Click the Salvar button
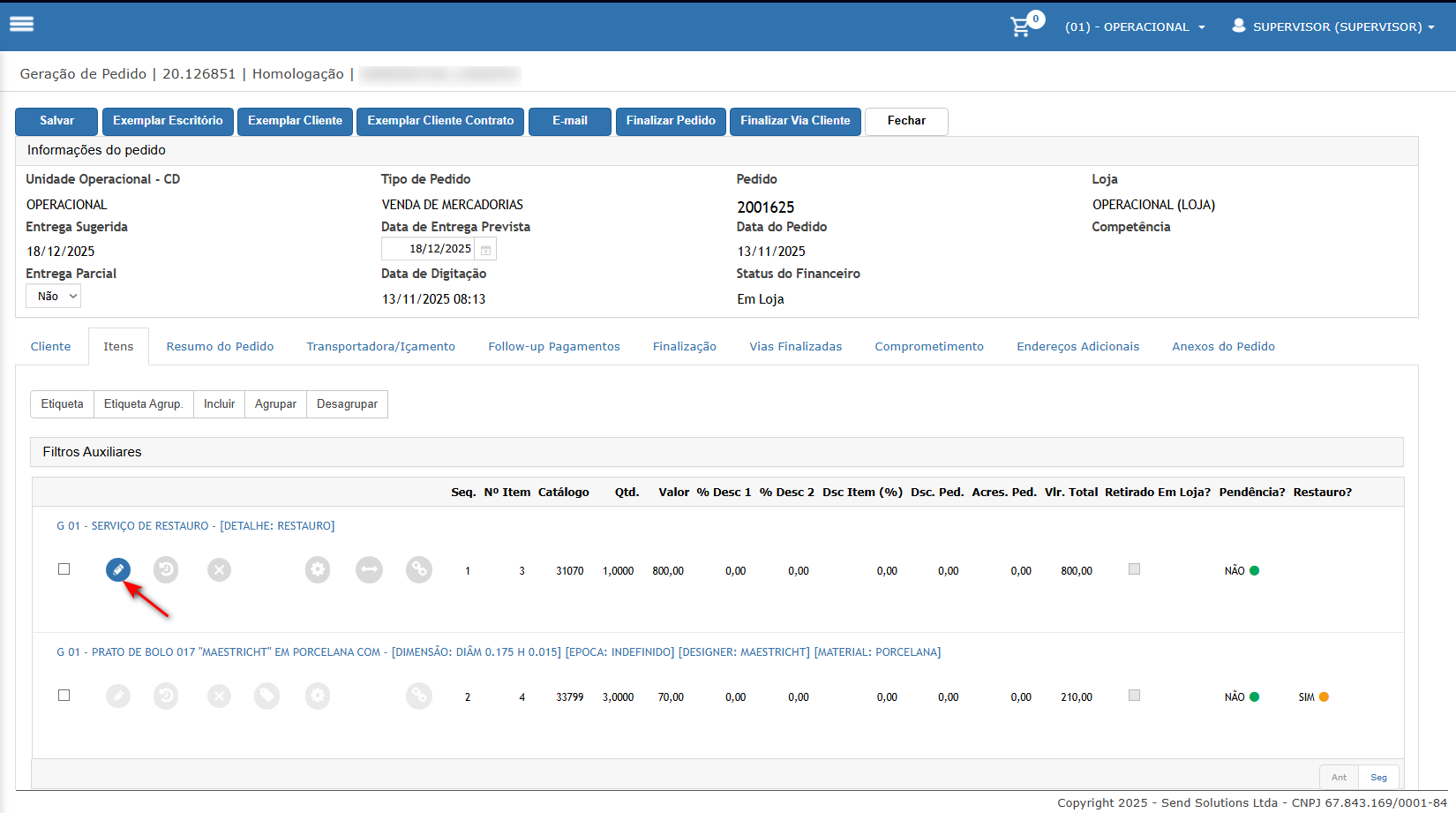Viewport: 1456px width, 813px height. click(x=57, y=121)
